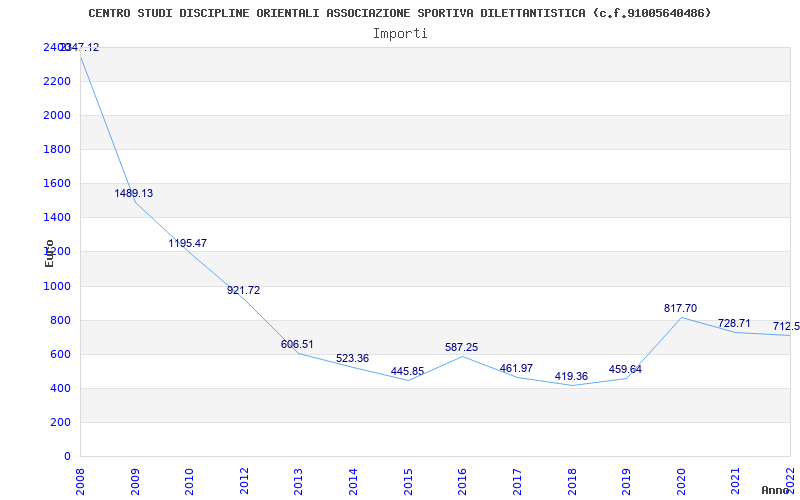The height and width of the screenshot is (500, 800).
Task: Click the data label 587.25
Action: (x=461, y=347)
